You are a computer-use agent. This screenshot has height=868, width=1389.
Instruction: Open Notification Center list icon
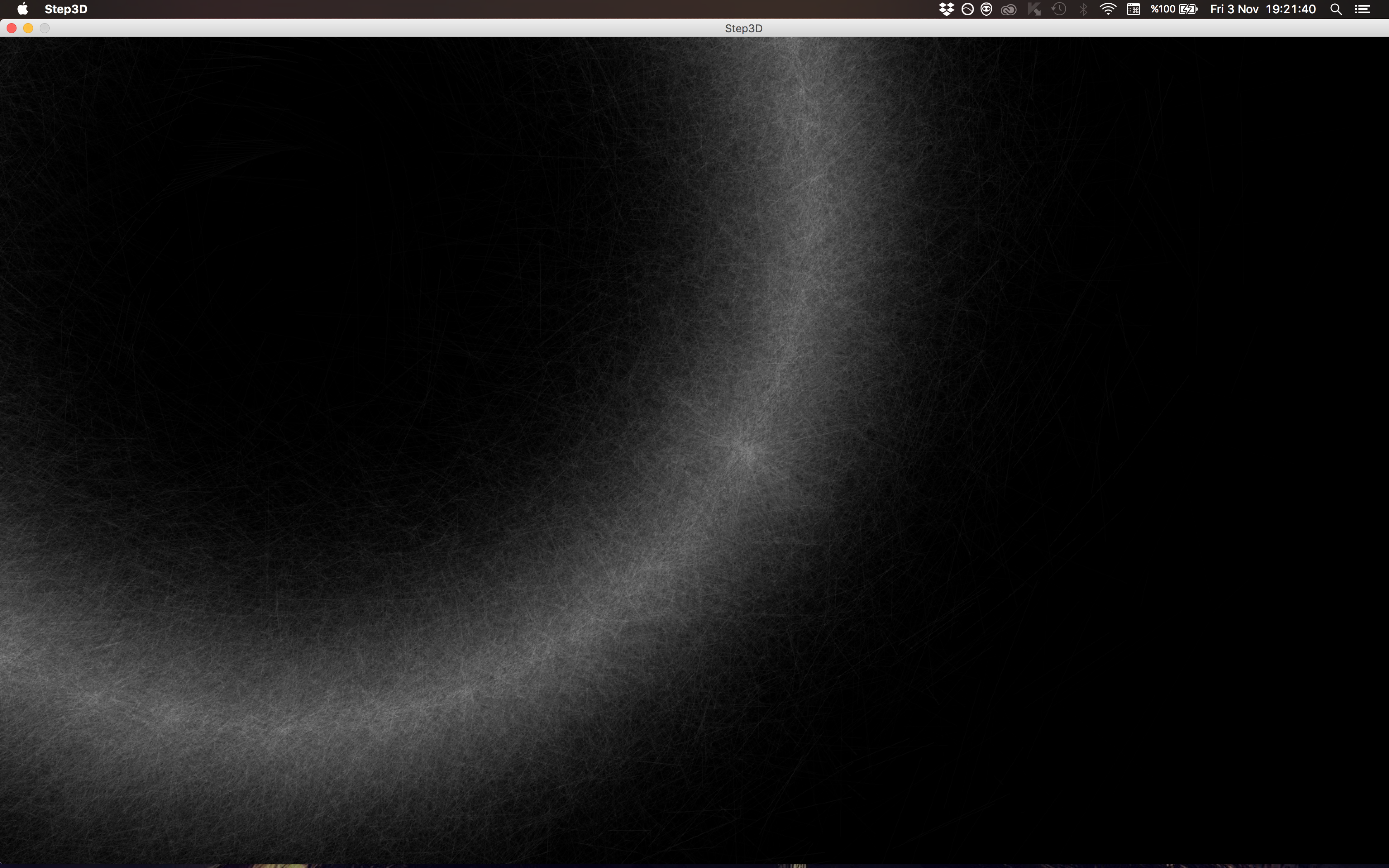[x=1363, y=9]
